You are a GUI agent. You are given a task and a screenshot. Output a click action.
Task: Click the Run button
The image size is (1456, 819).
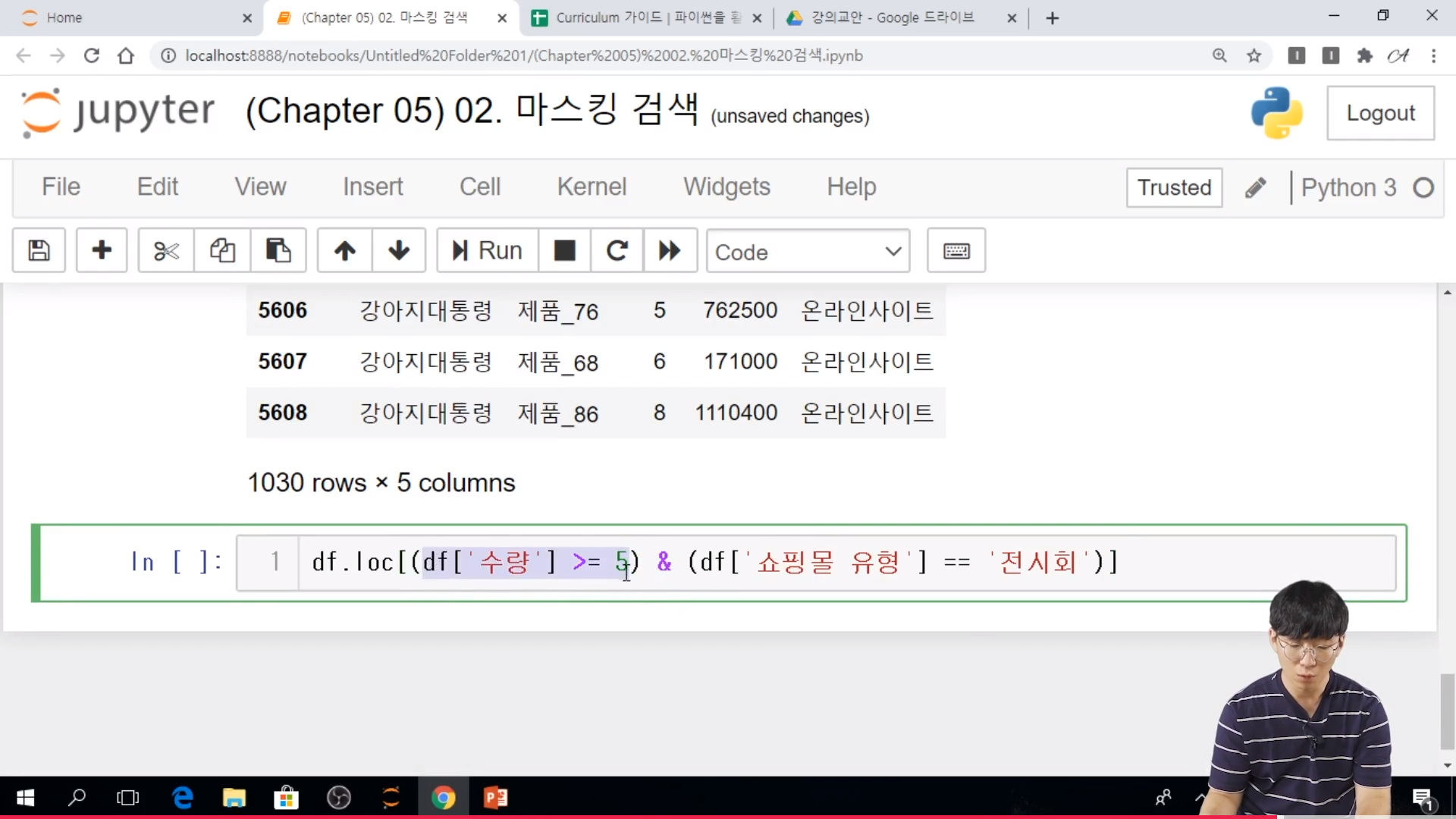(488, 250)
